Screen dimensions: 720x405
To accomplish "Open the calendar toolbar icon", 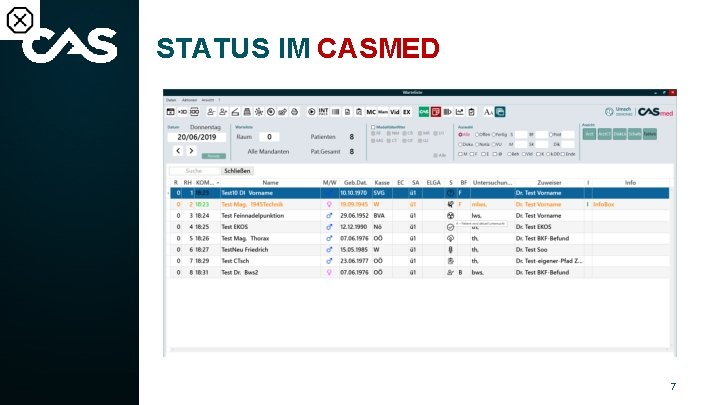I will click(170, 112).
